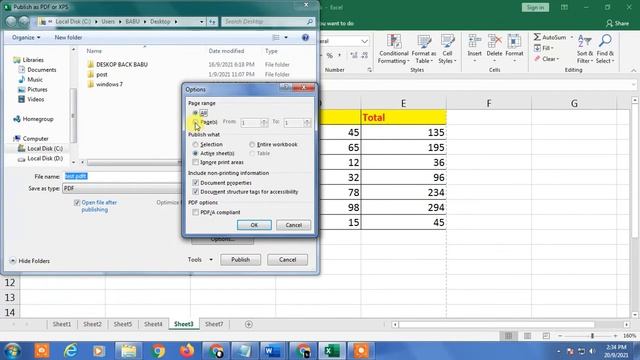Viewport: 640px width, 360px height.
Task: Switch to Sheet1 tab
Action: point(62,324)
